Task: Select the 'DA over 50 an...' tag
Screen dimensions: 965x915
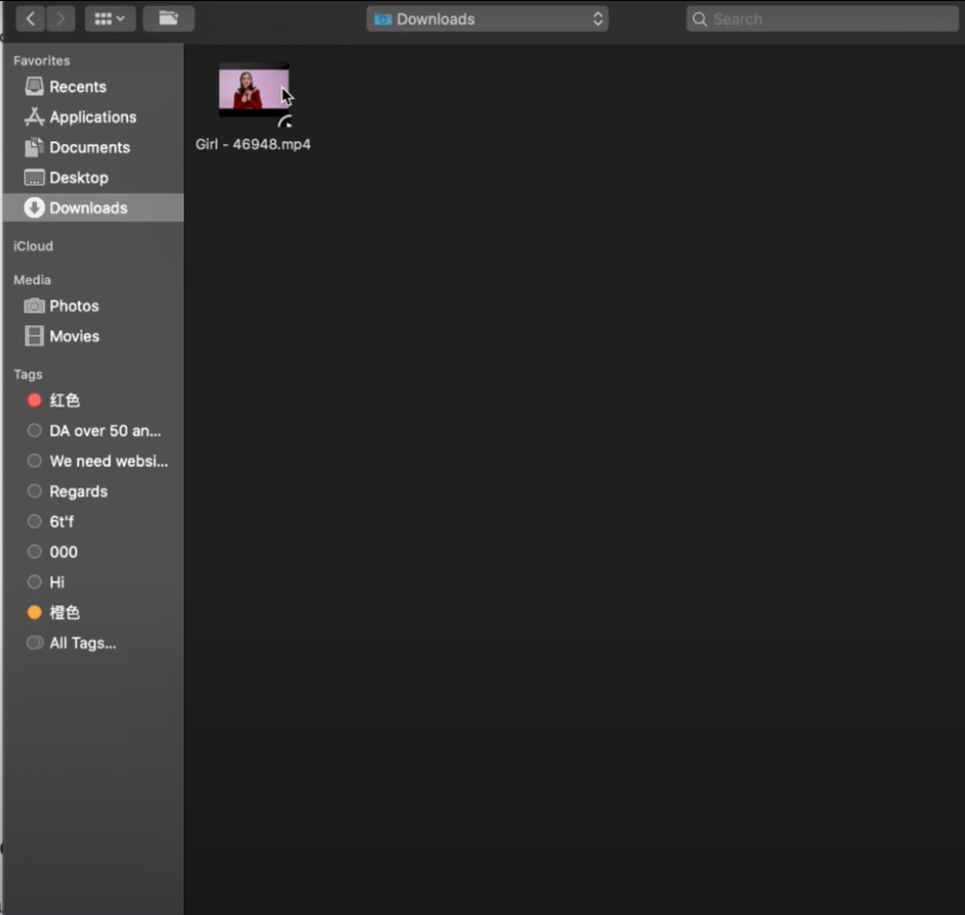Action: [93, 431]
